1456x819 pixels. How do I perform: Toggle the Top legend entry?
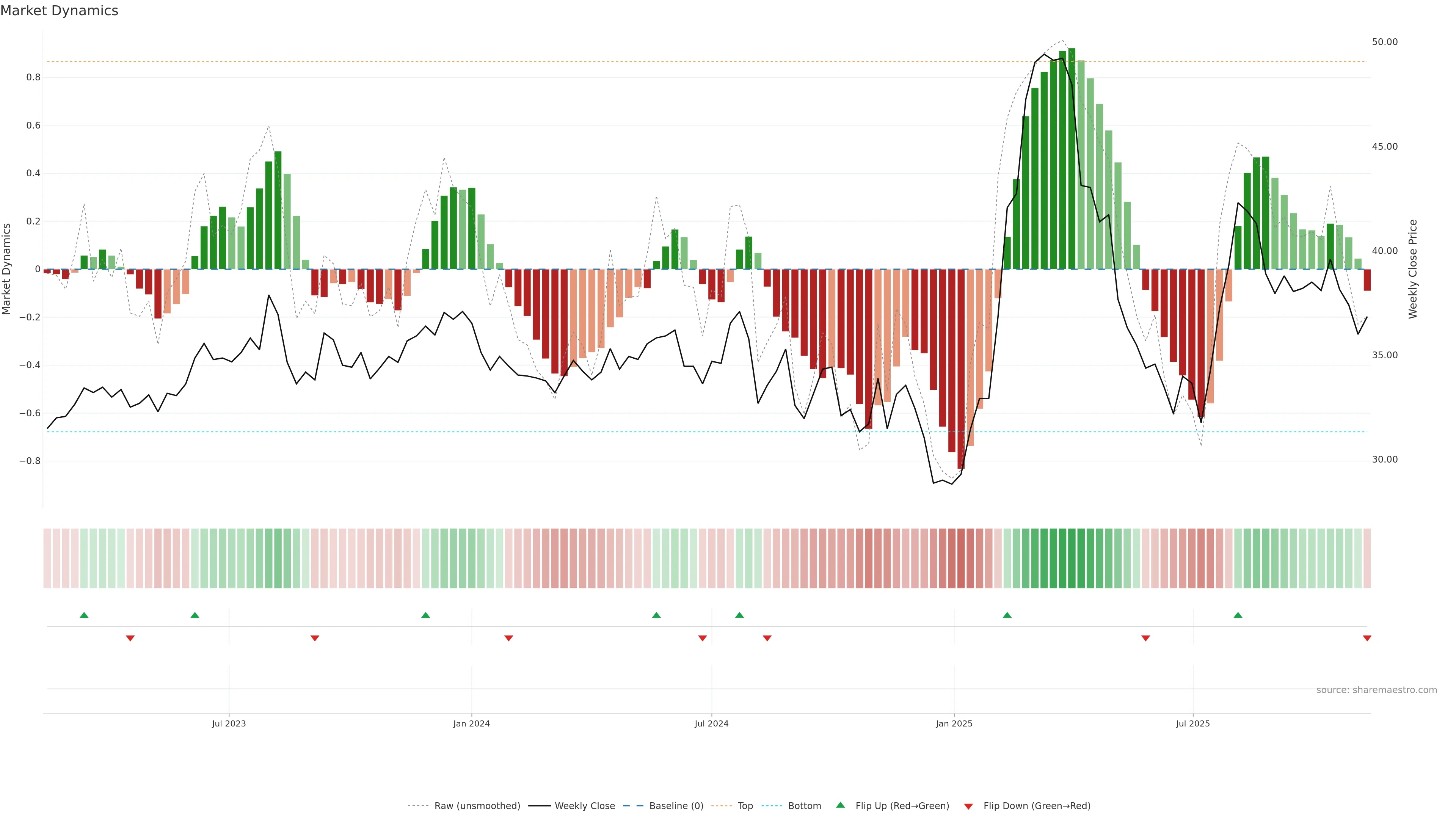click(x=745, y=806)
